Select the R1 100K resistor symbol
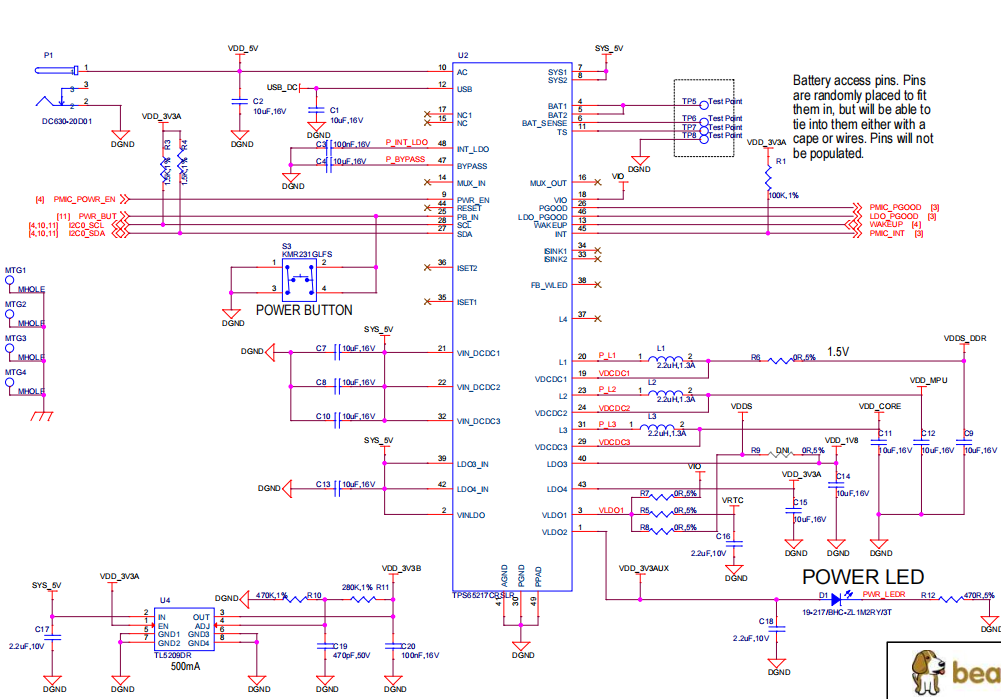 pyautogui.click(x=767, y=176)
